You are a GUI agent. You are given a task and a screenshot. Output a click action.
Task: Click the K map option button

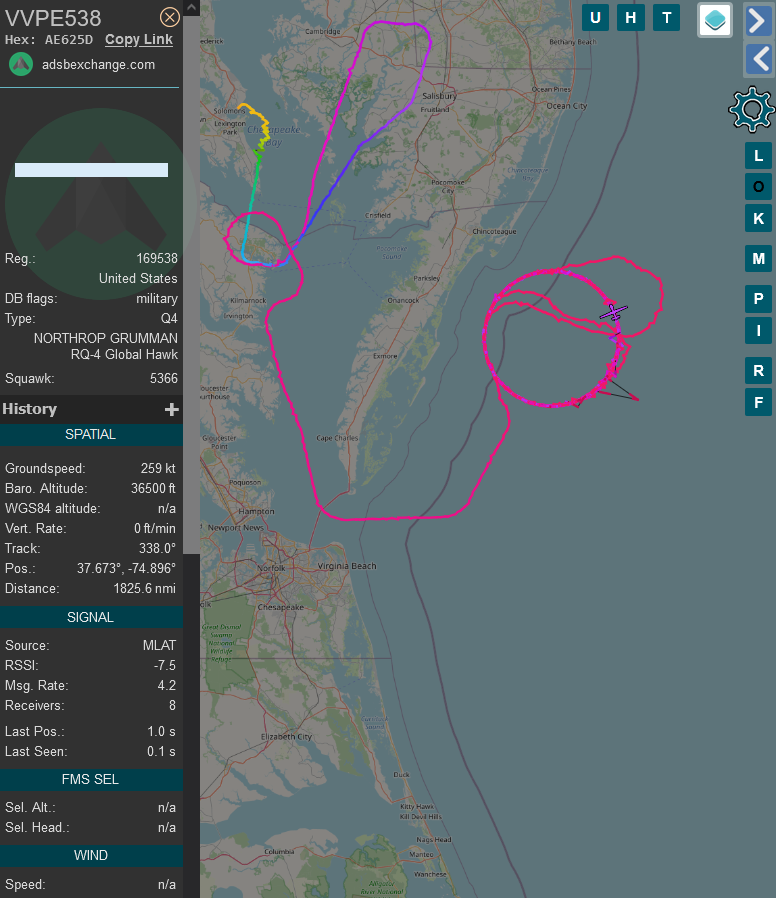(x=758, y=218)
